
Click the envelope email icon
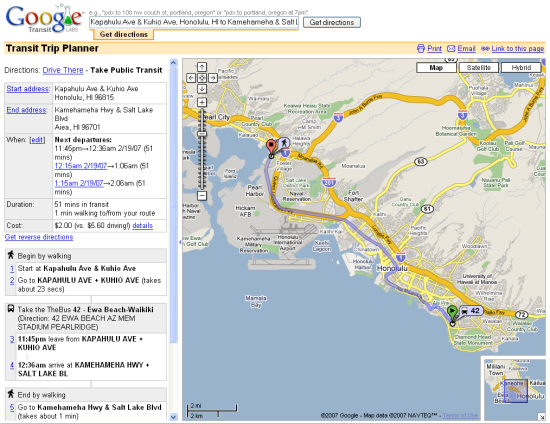click(x=451, y=48)
